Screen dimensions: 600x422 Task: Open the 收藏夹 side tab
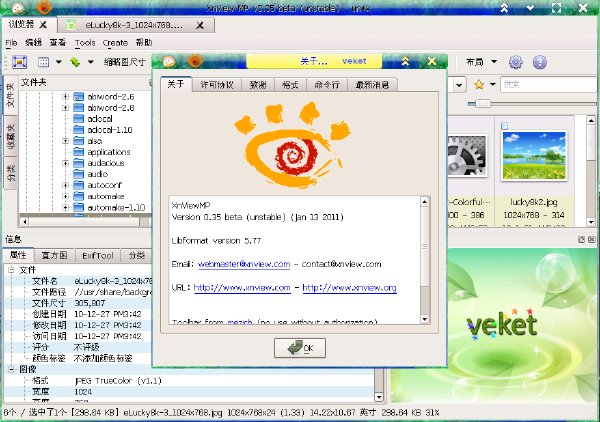10,136
